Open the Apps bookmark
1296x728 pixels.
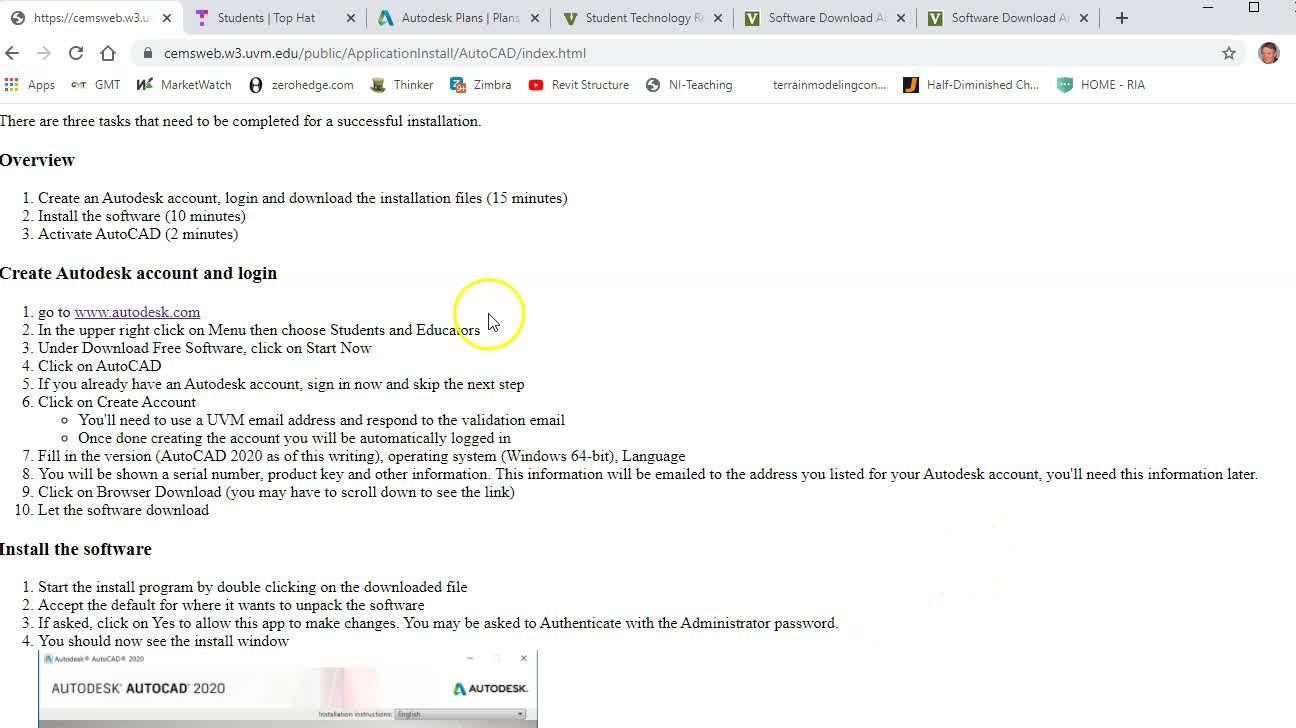point(29,85)
